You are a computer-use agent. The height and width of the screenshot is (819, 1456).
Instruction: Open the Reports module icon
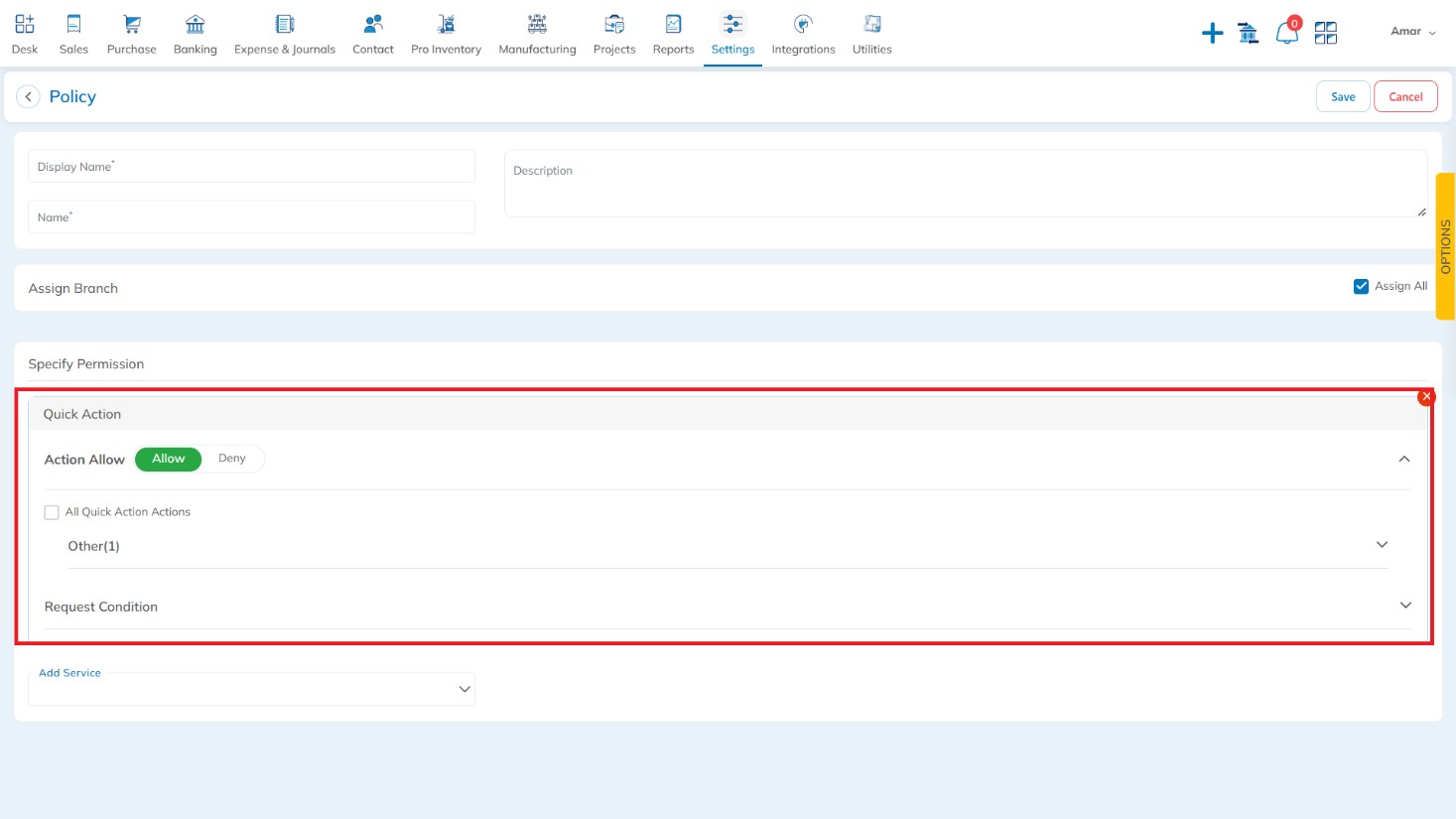coord(673,24)
